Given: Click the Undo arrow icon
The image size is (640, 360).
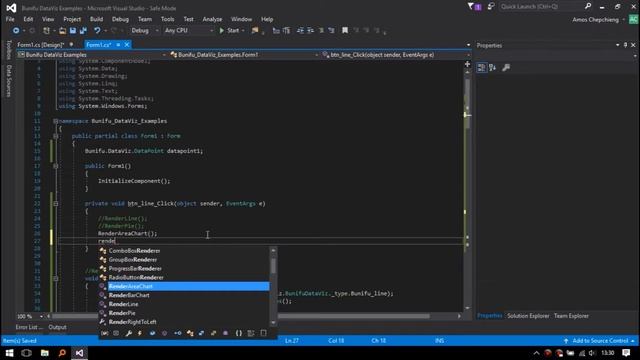Looking at the screenshot, I should (97, 31).
